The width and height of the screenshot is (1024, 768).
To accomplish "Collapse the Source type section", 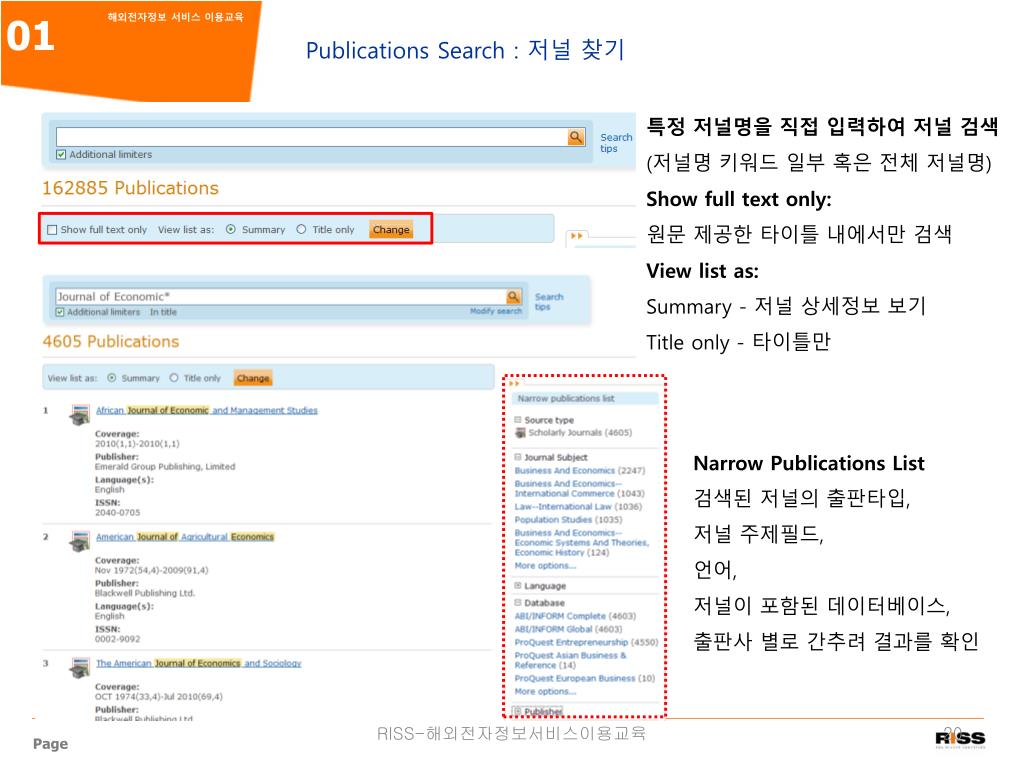I will [518, 420].
